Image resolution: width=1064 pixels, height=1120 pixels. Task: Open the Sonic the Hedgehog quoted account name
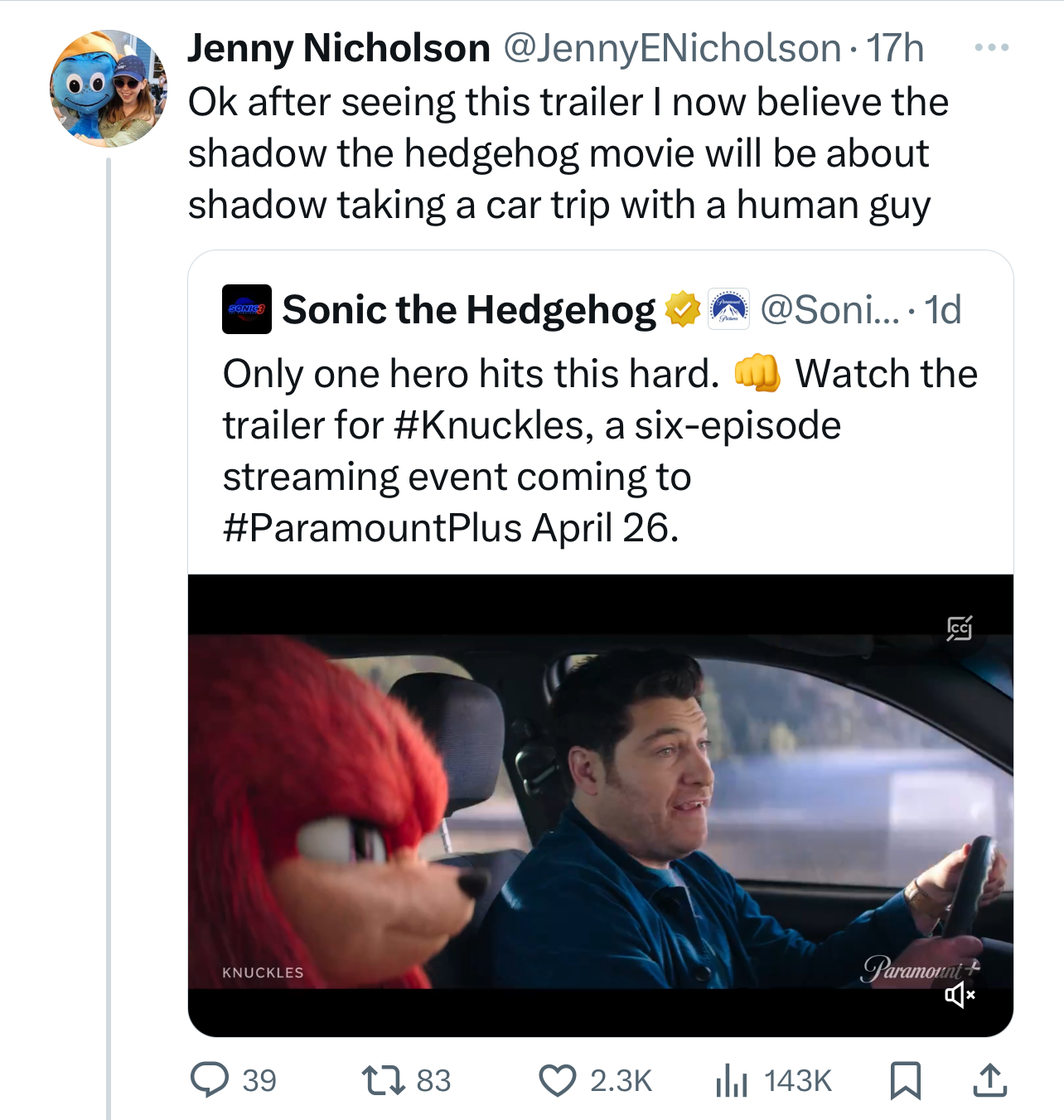(x=469, y=310)
